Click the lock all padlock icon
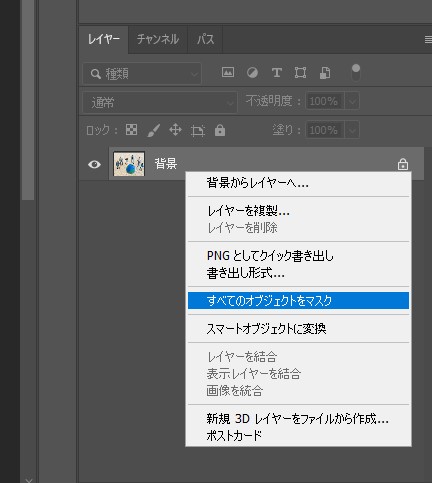The width and height of the screenshot is (432, 483). pos(220,130)
